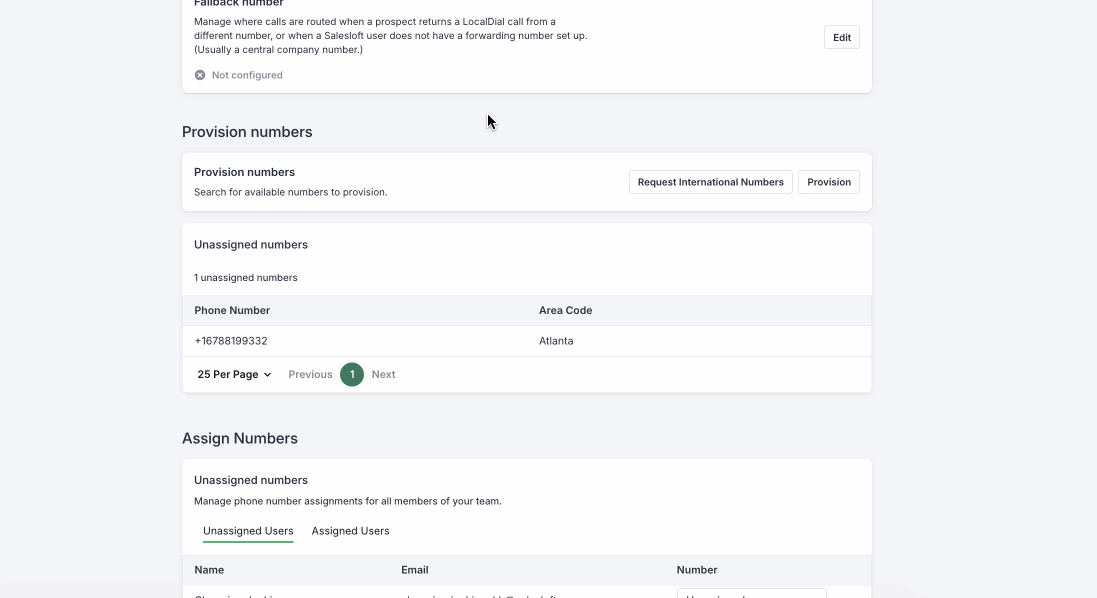Click the Email column header
This screenshot has height=598, width=1097.
click(415, 569)
